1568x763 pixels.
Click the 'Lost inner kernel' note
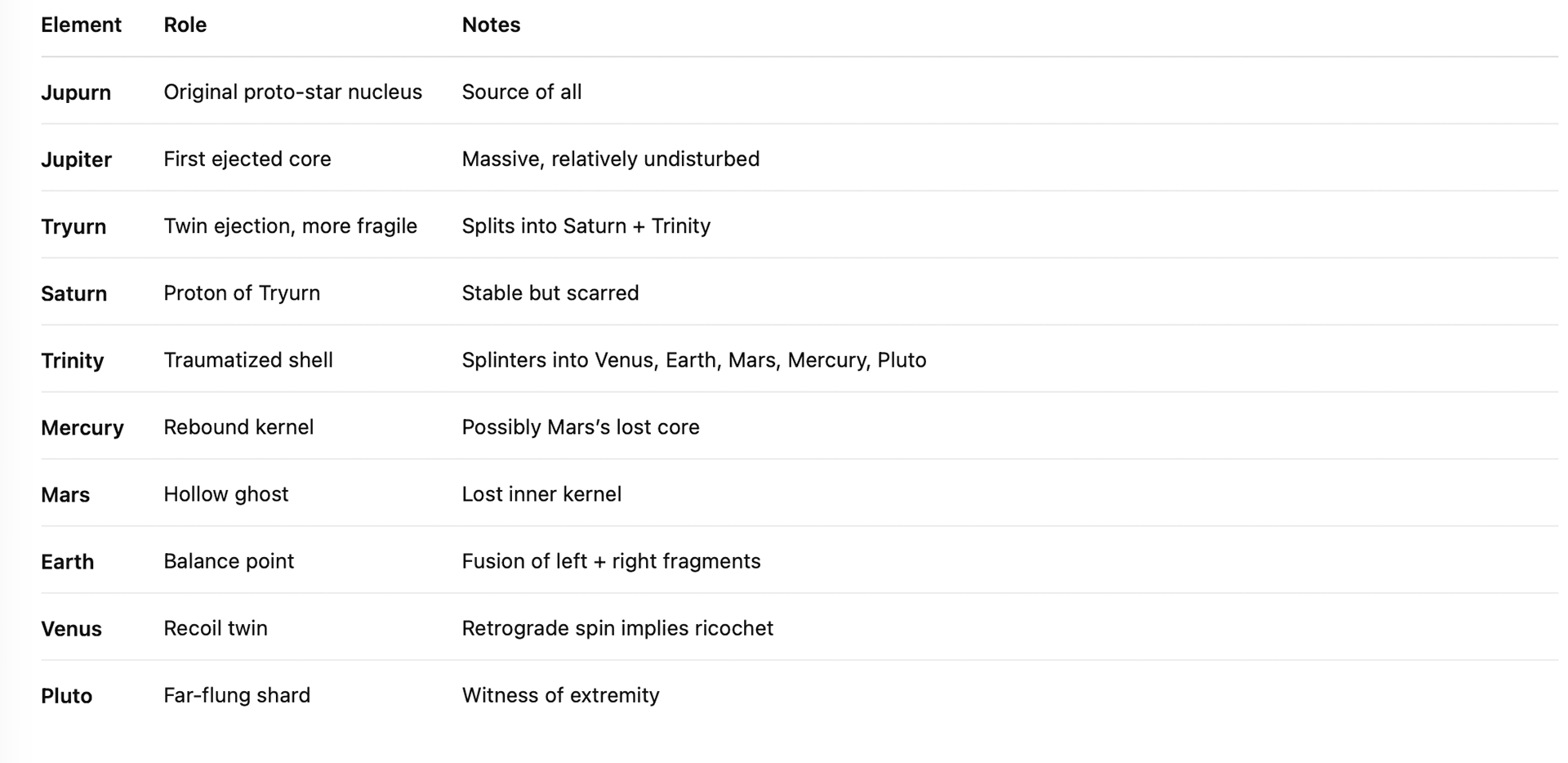[x=541, y=494]
